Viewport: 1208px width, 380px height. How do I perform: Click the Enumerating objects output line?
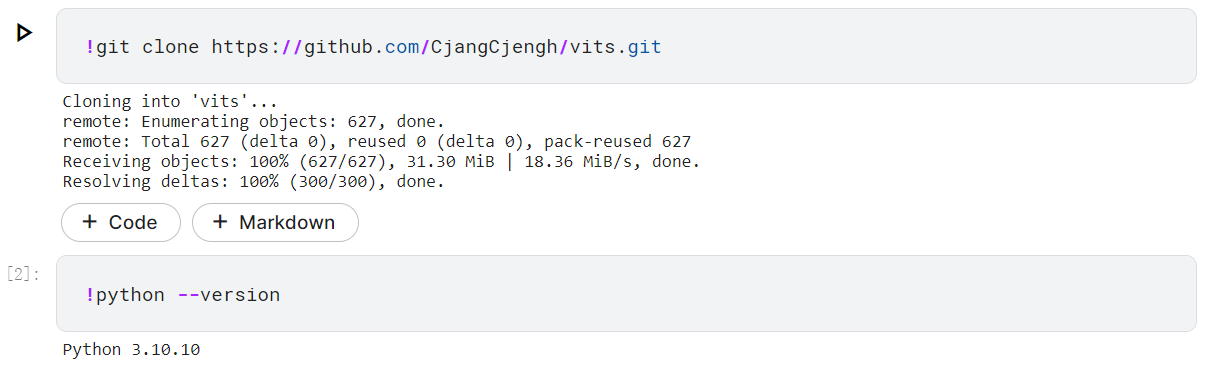[x=253, y=121]
